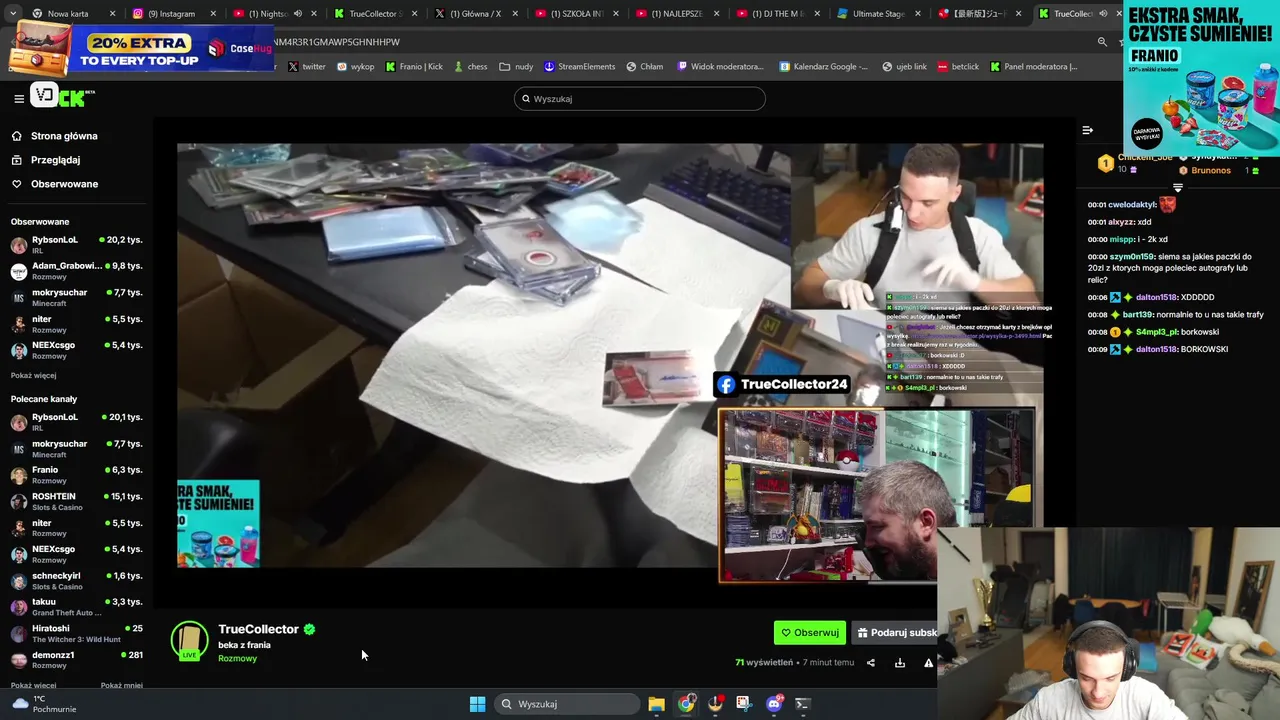
Task: Open Chrome from the taskbar
Action: click(686, 704)
